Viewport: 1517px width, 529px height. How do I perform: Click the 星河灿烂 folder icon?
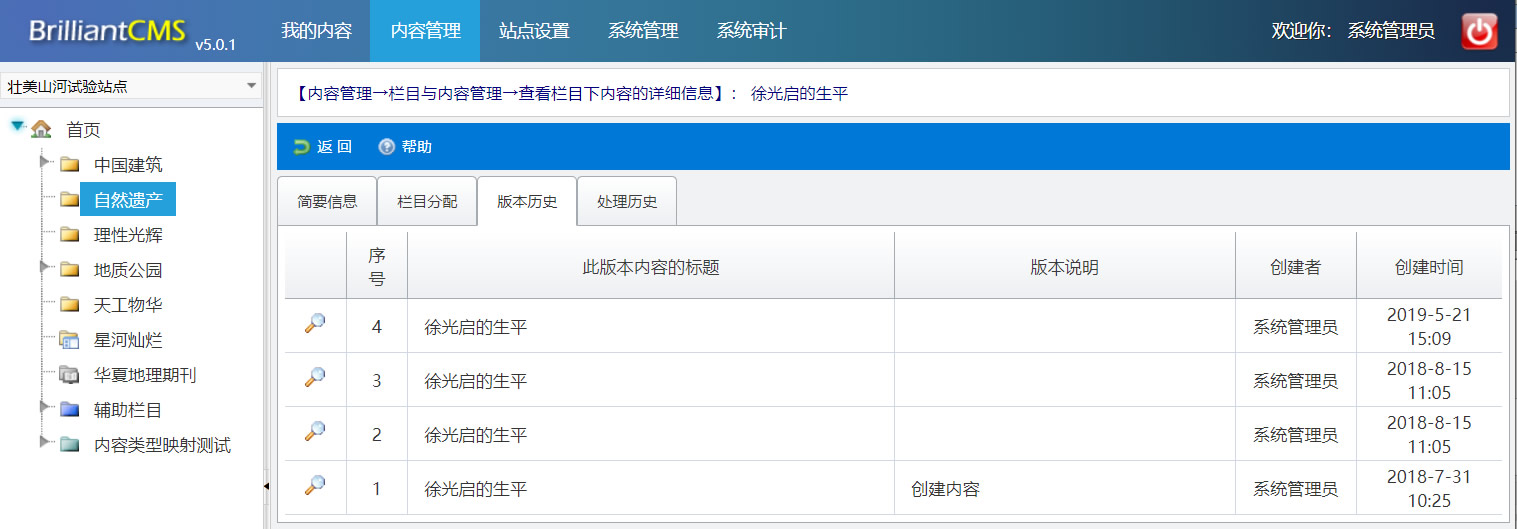click(69, 340)
